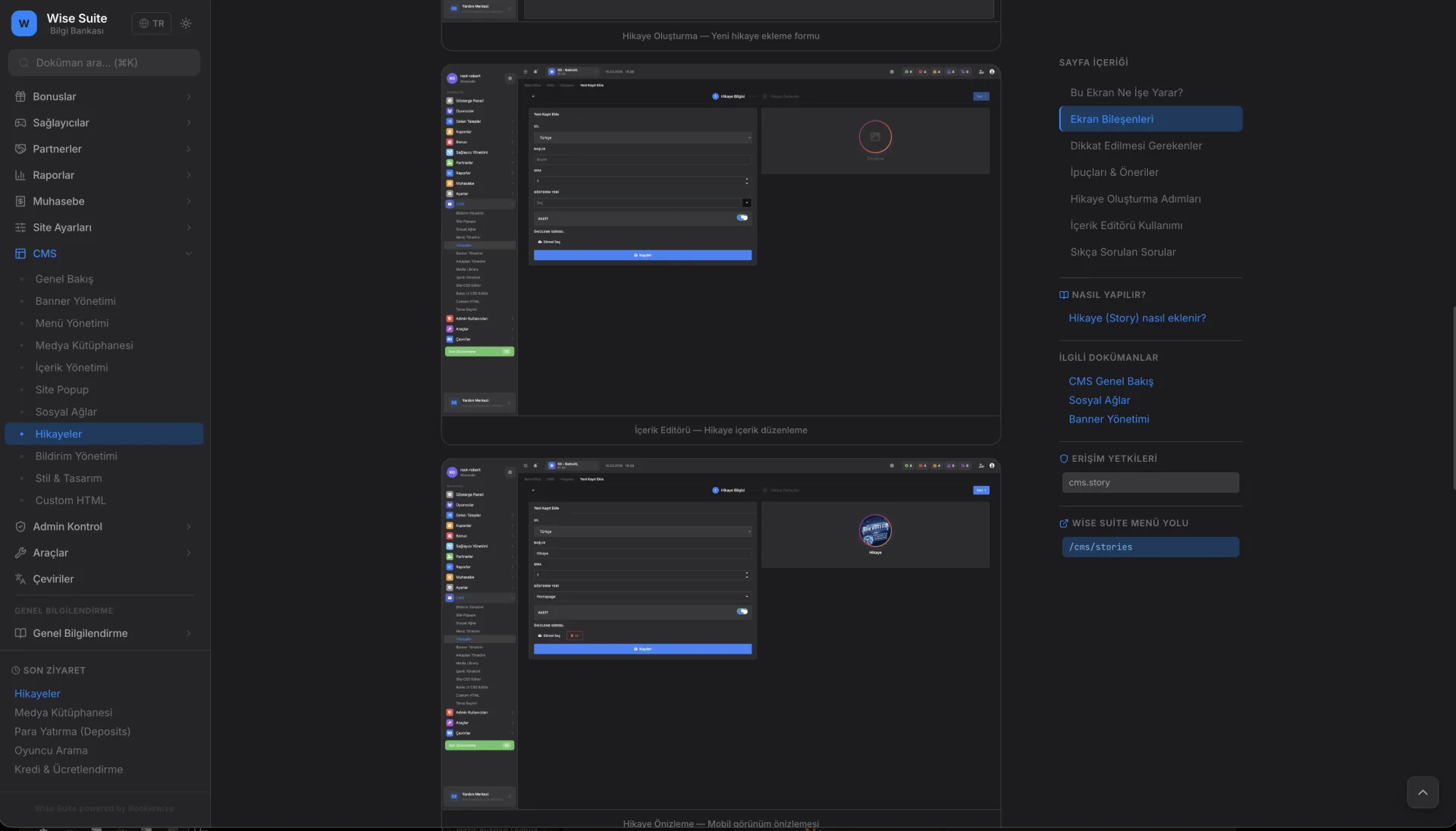The width and height of the screenshot is (1456, 831).
Task: Click the Bonuslar gift icon
Action: pyautogui.click(x=20, y=97)
